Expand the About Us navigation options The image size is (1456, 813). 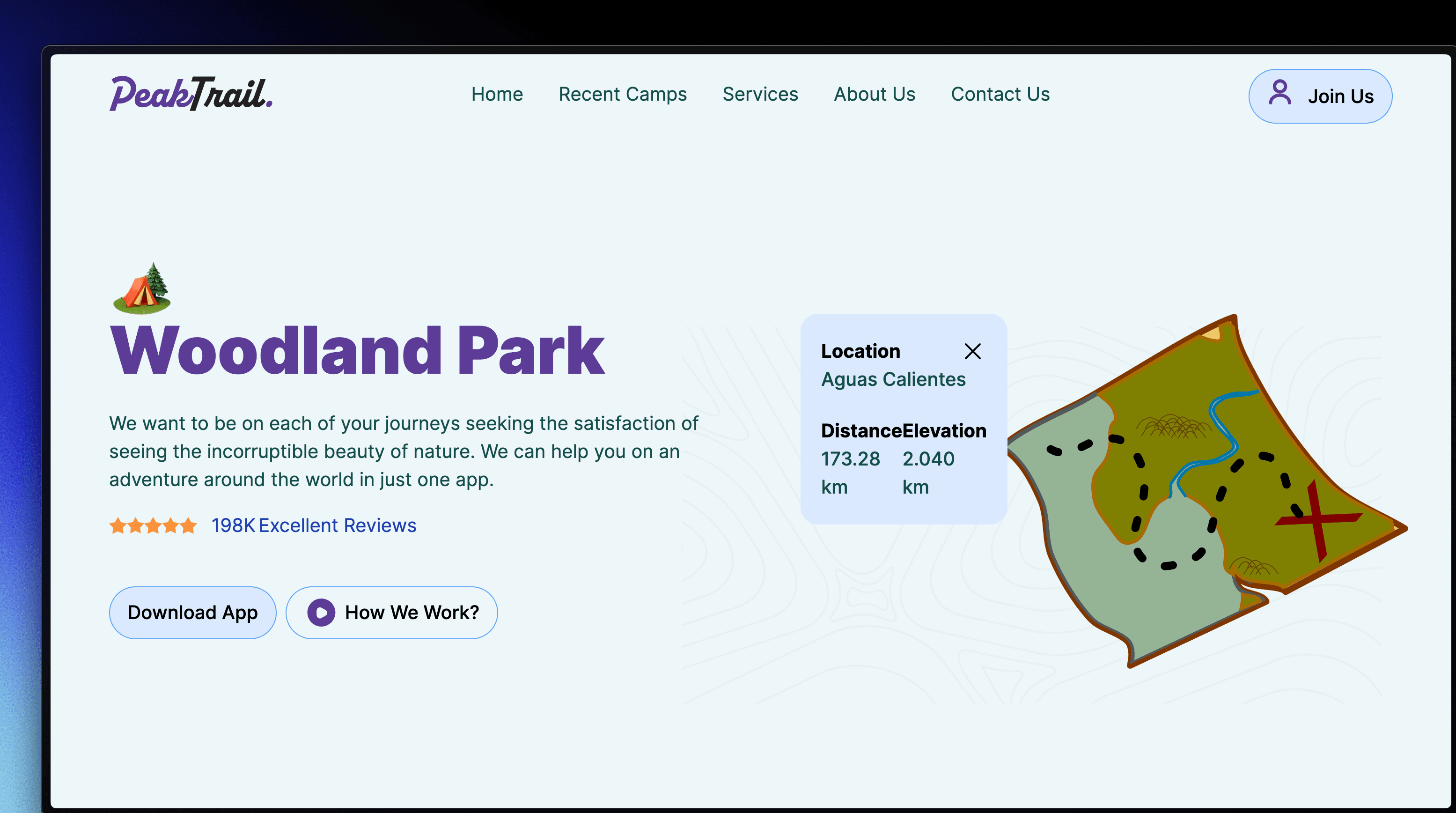point(874,94)
